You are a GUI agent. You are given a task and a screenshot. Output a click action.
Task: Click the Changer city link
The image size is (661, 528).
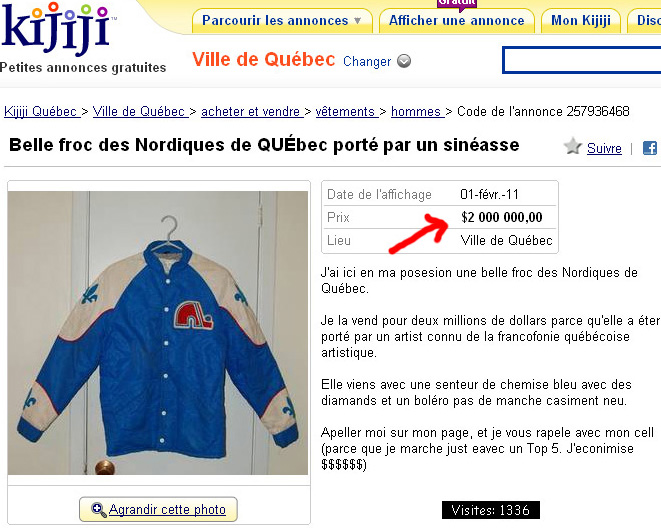tap(367, 62)
